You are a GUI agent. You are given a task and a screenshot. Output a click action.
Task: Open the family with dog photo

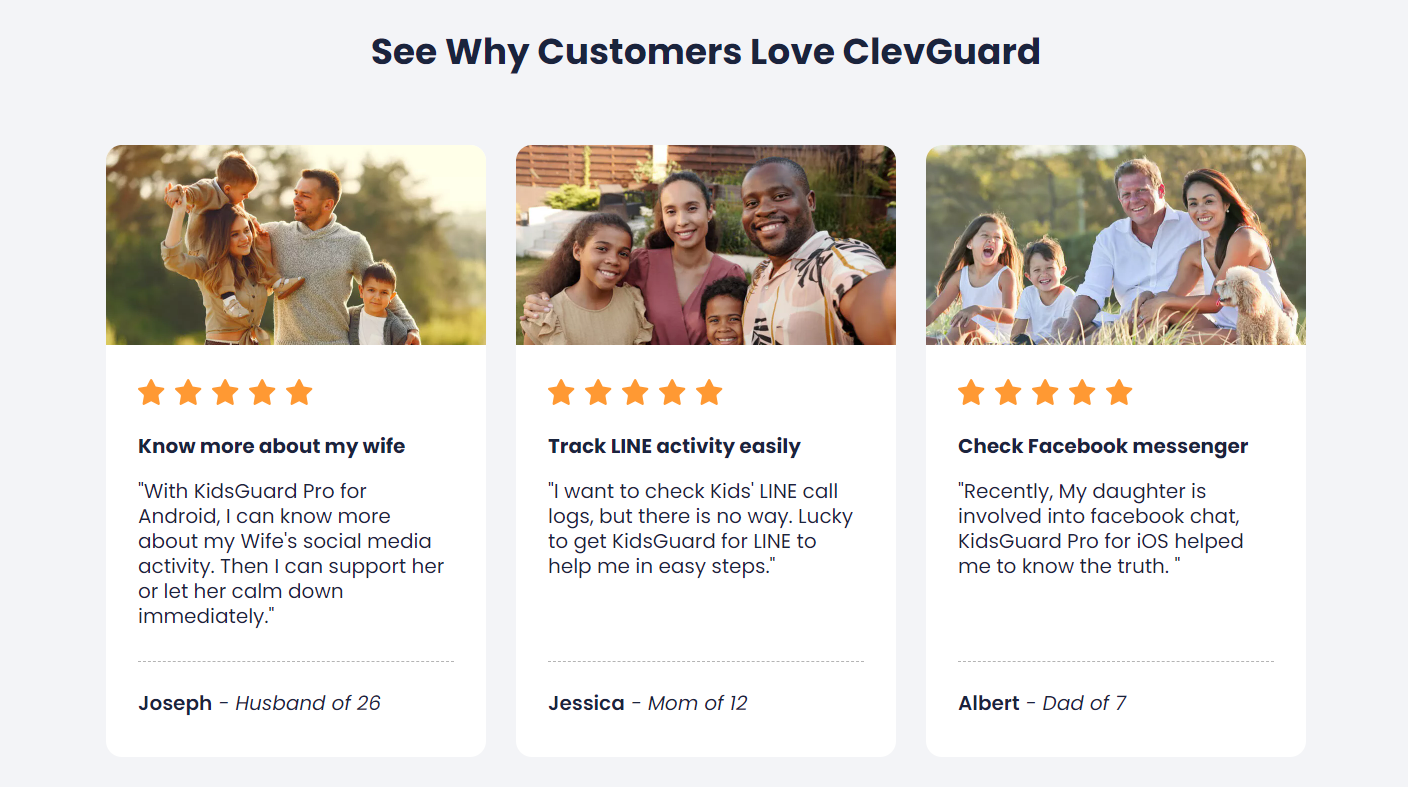(1116, 245)
